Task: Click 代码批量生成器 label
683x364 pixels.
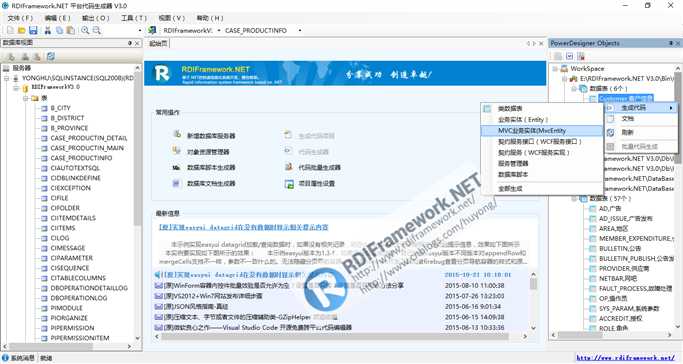Action: click(x=319, y=167)
